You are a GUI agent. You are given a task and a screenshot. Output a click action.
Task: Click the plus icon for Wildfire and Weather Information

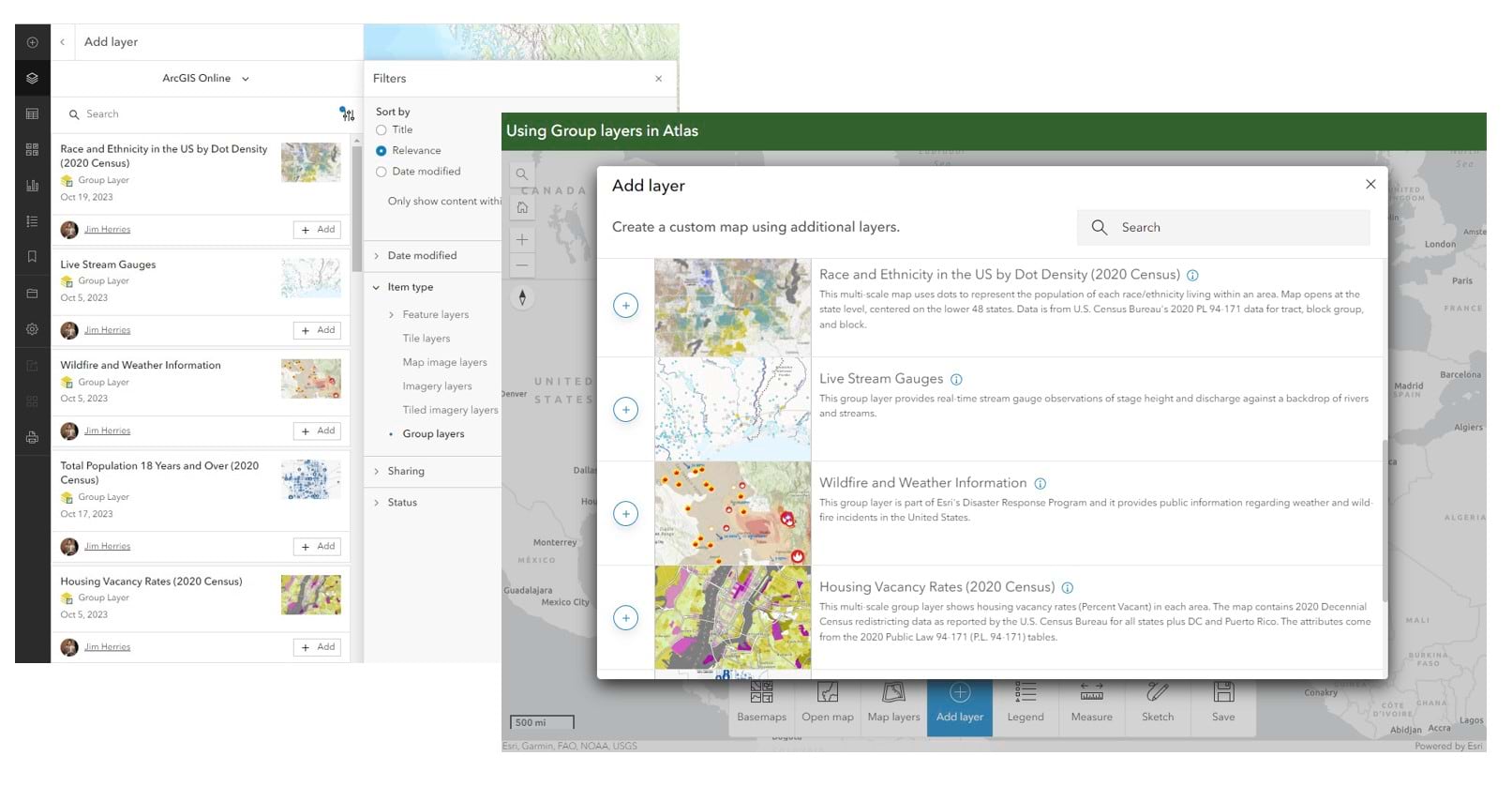pyautogui.click(x=625, y=514)
